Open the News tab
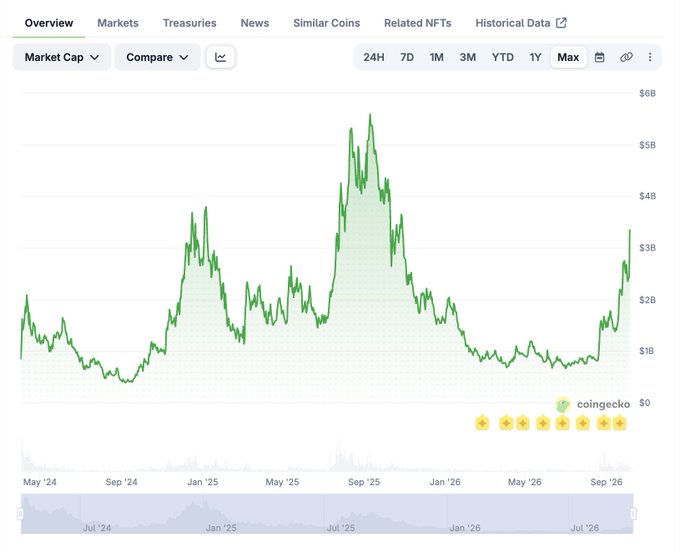The width and height of the screenshot is (680, 552). pos(255,23)
